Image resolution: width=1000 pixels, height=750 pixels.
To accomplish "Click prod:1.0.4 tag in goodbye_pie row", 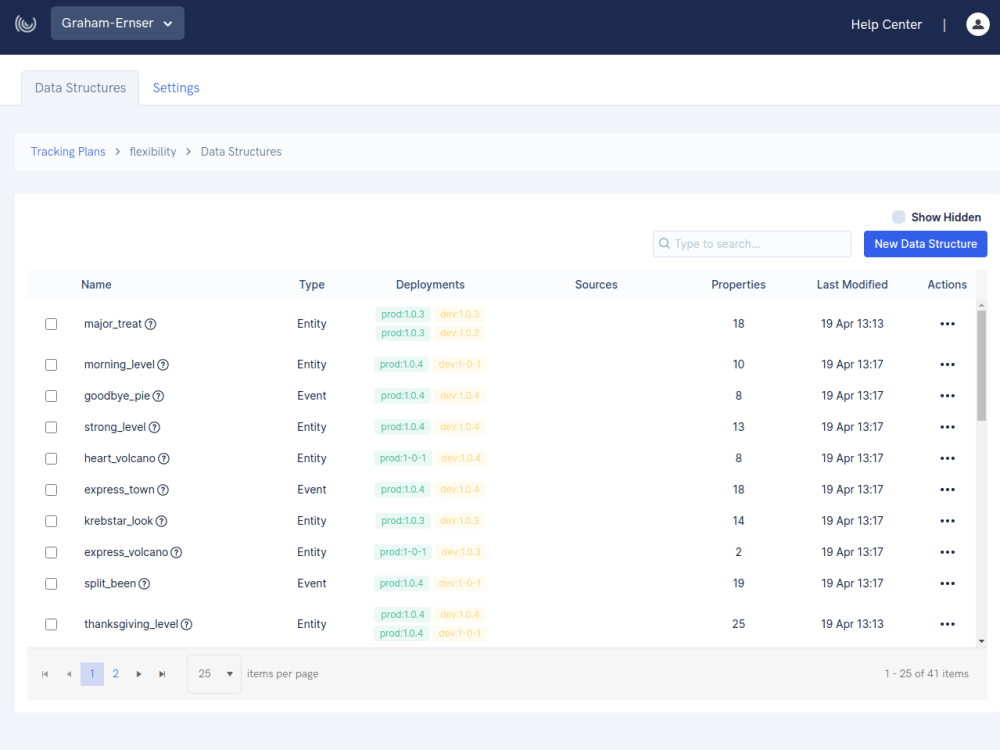I will [403, 396].
